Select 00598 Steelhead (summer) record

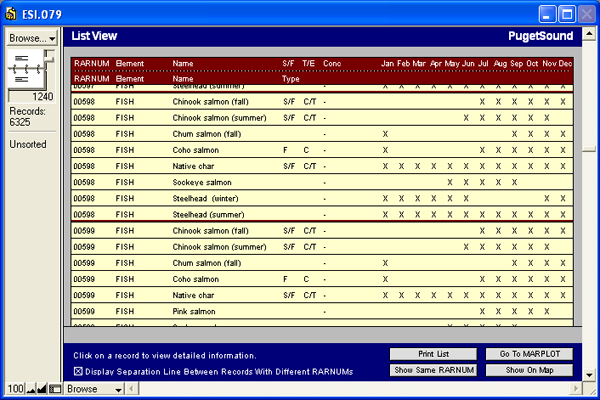click(322, 214)
